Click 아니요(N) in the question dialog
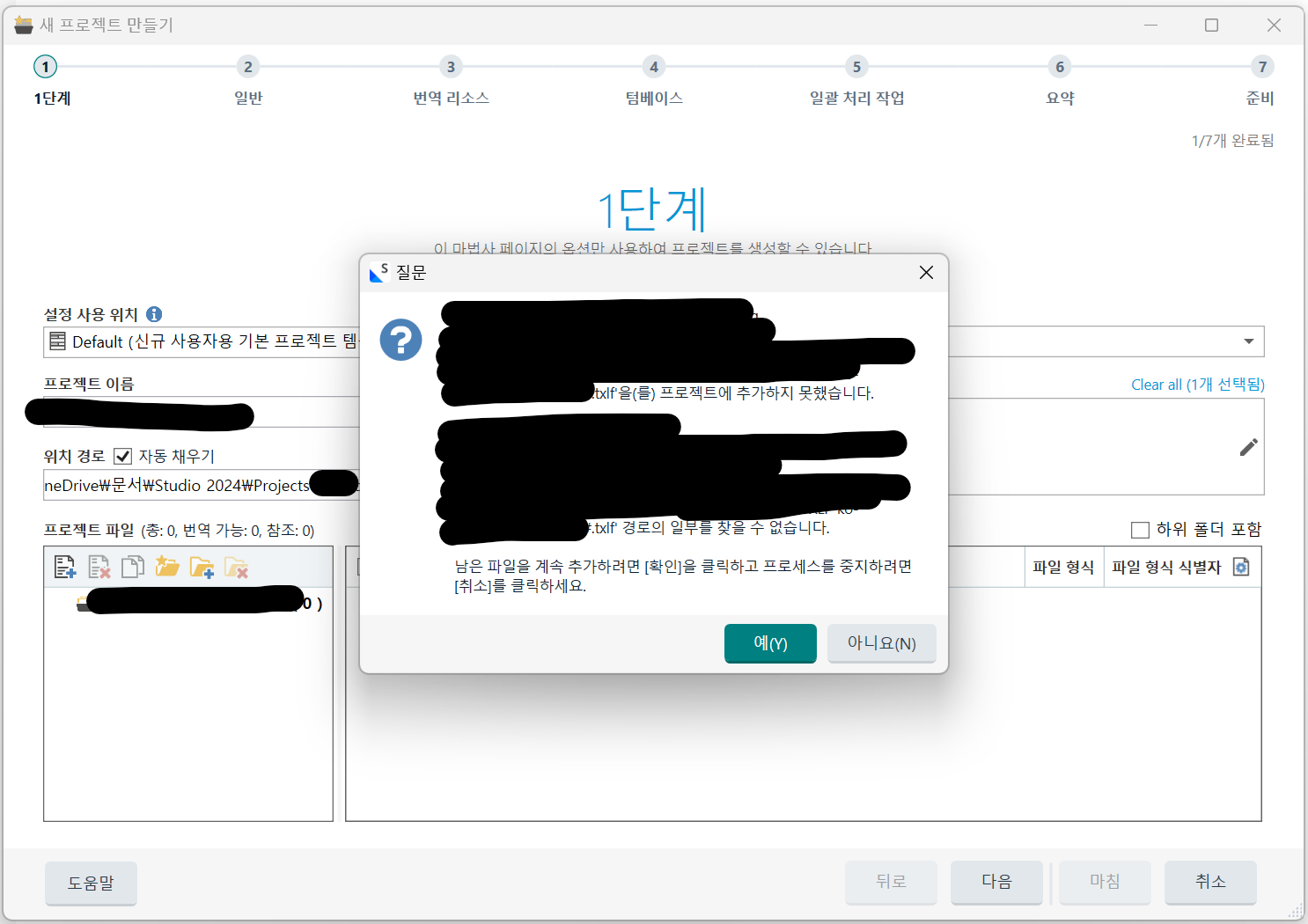 point(881,643)
